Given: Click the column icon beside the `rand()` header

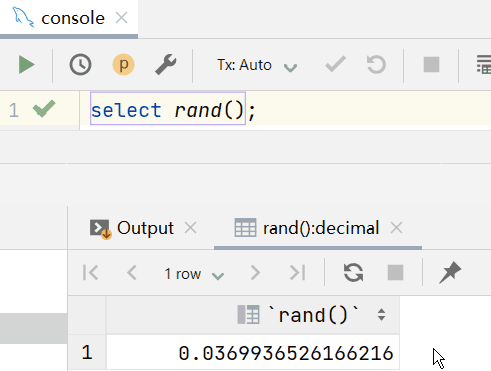Looking at the screenshot, I should point(248,315).
